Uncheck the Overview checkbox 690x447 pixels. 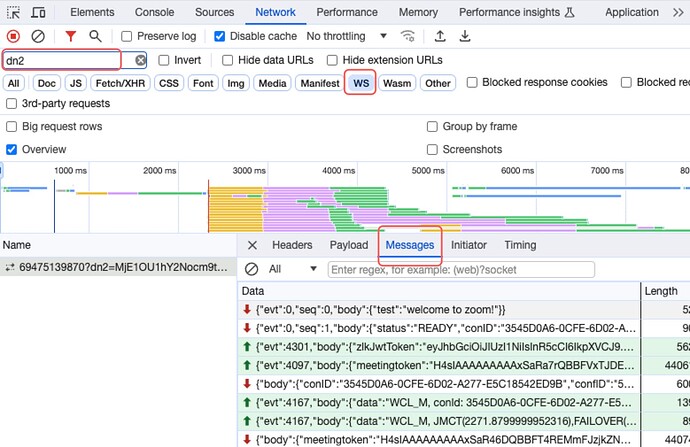(11, 150)
